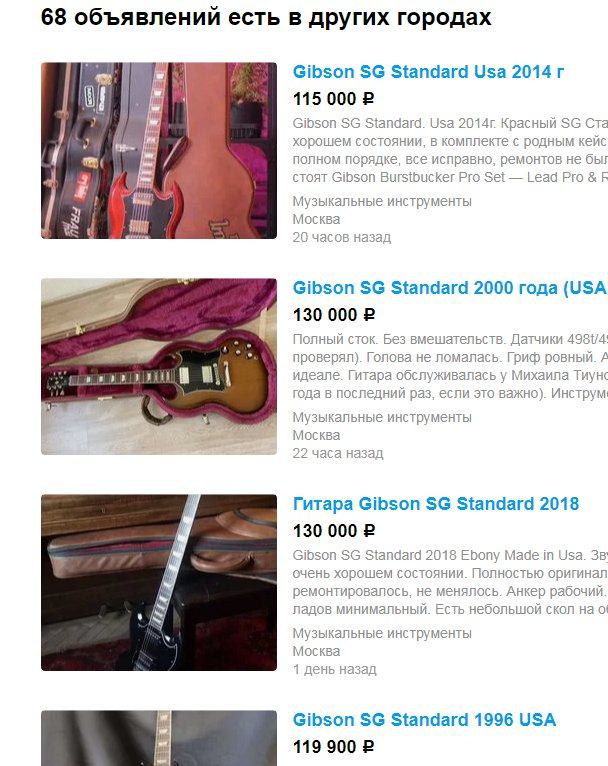Open Gibson SG Standard 2000 года listing title
This screenshot has width=608, height=766.
coord(450,288)
